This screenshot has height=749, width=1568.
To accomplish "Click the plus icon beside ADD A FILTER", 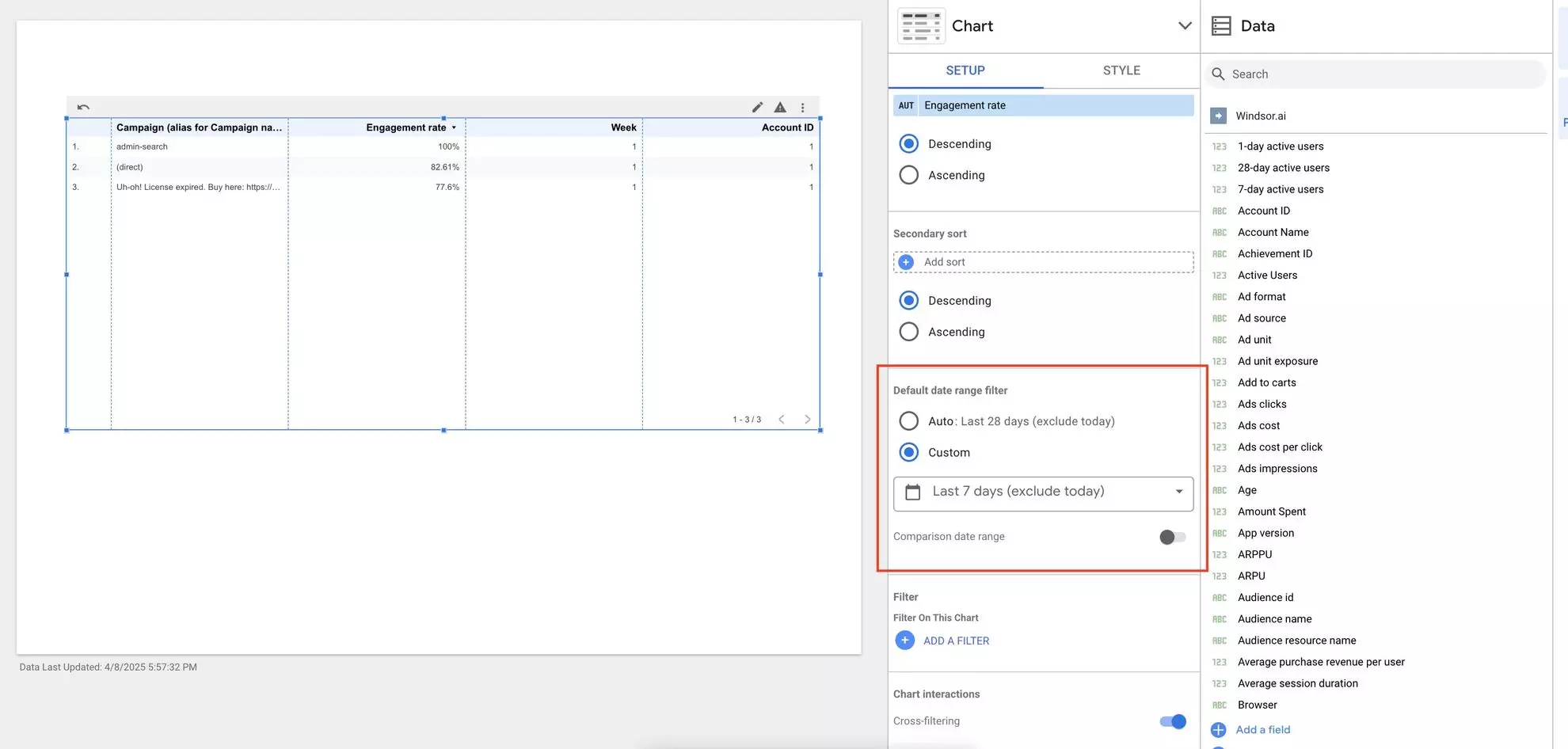I will 905,640.
